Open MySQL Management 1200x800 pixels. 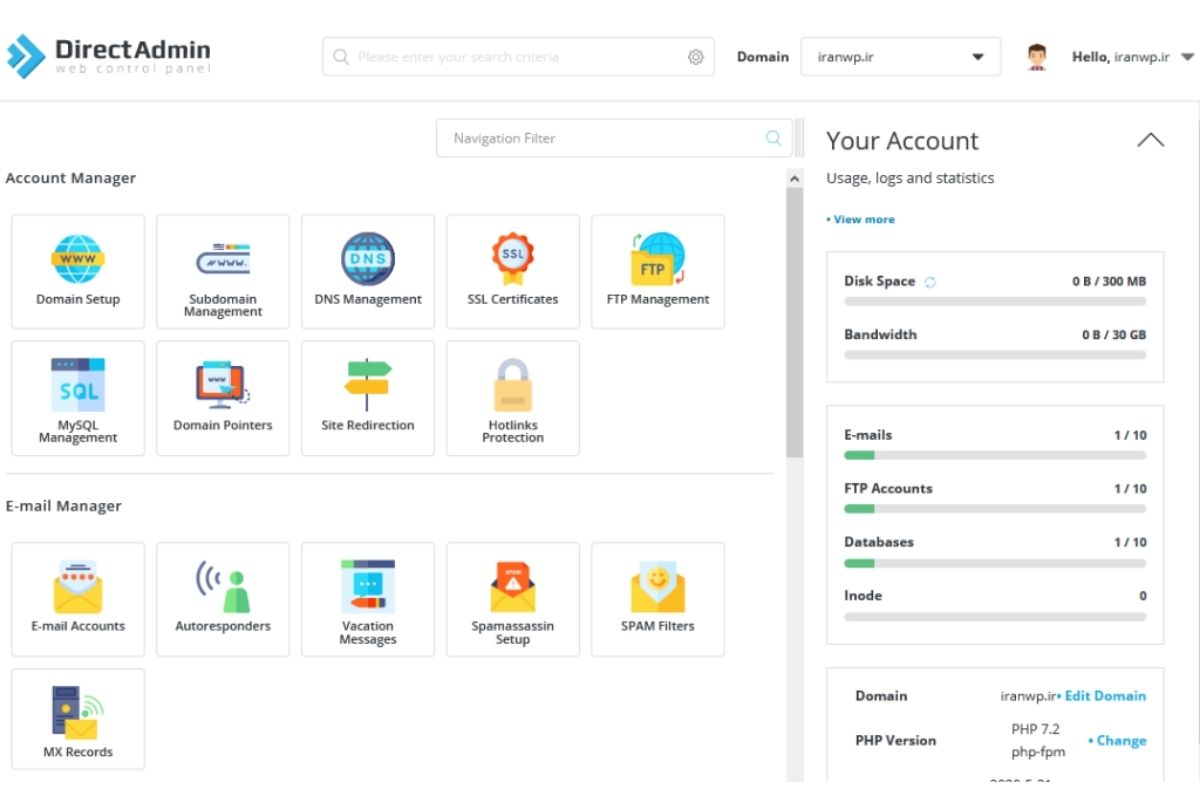(x=78, y=398)
